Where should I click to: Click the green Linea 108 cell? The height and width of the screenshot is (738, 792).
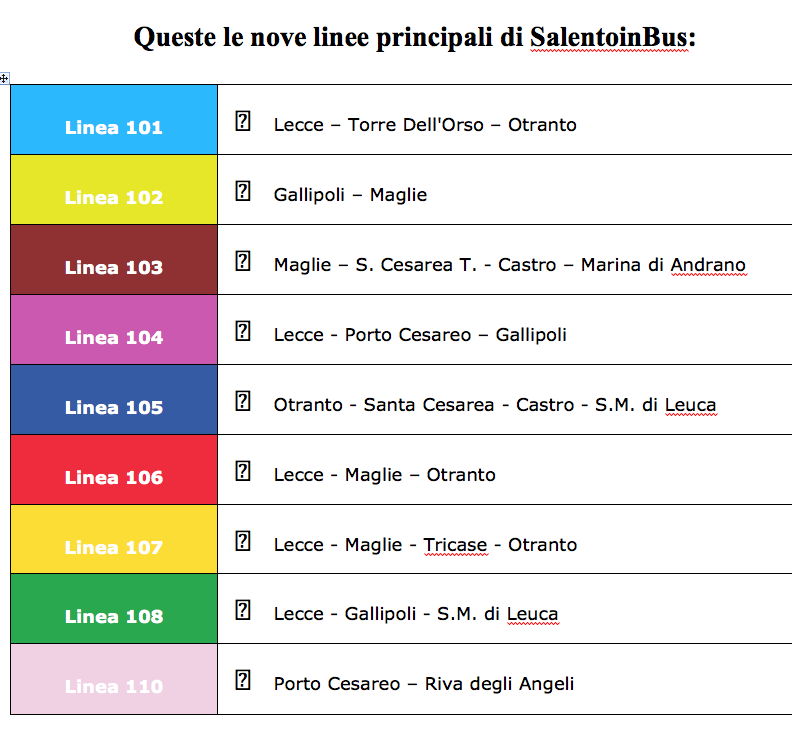[114, 609]
